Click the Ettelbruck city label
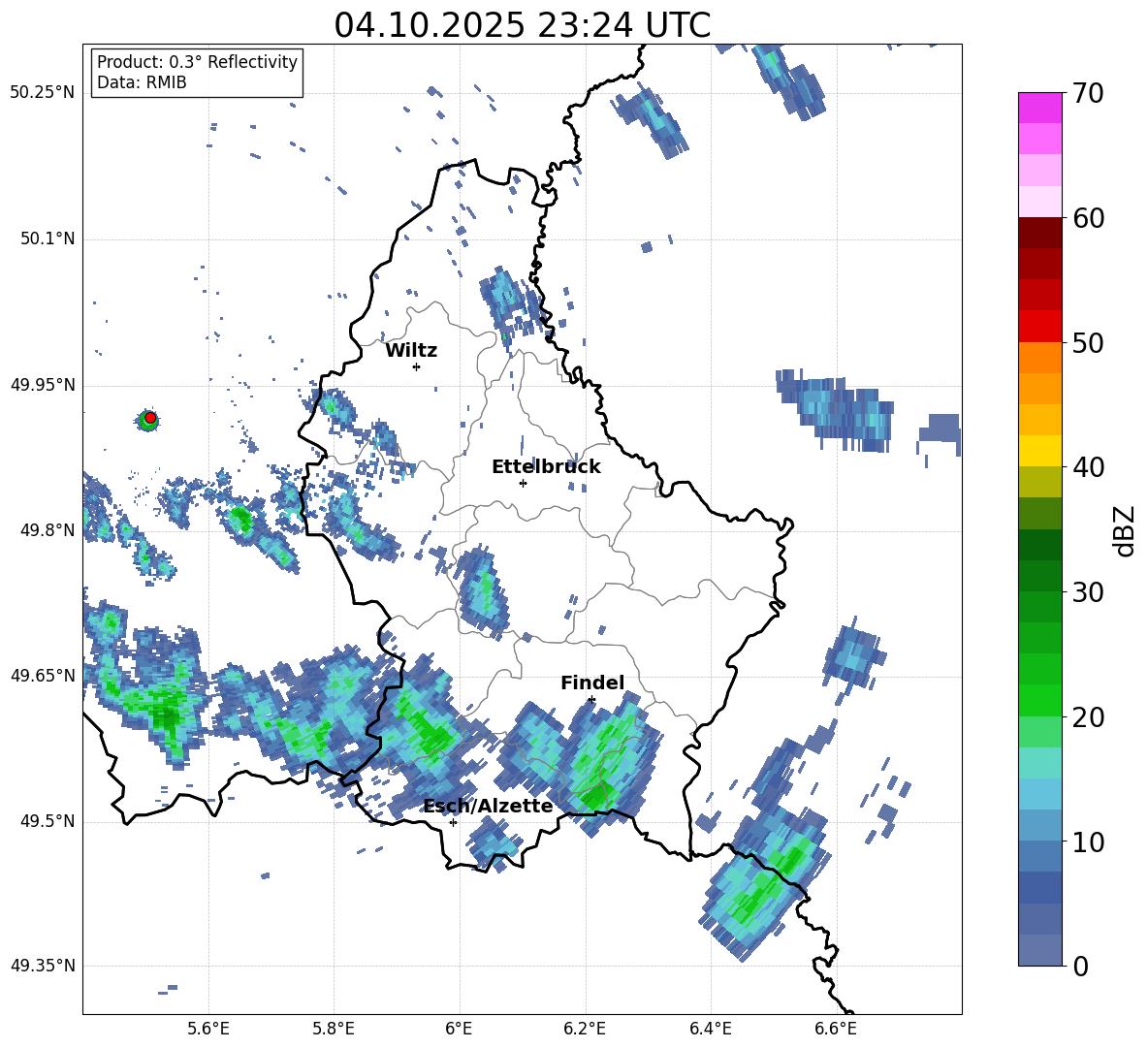The width and height of the screenshot is (1148, 1048). coord(546,467)
